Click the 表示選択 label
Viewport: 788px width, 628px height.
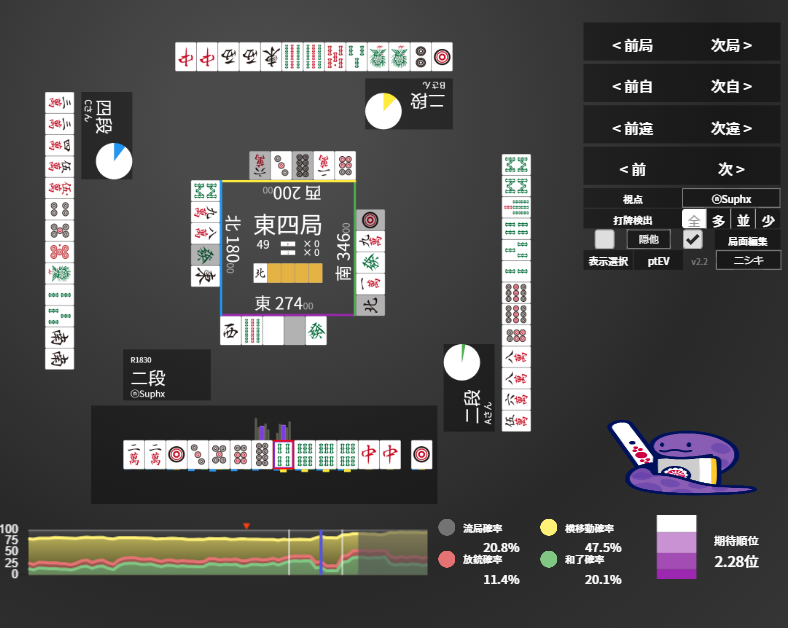[x=608, y=261]
